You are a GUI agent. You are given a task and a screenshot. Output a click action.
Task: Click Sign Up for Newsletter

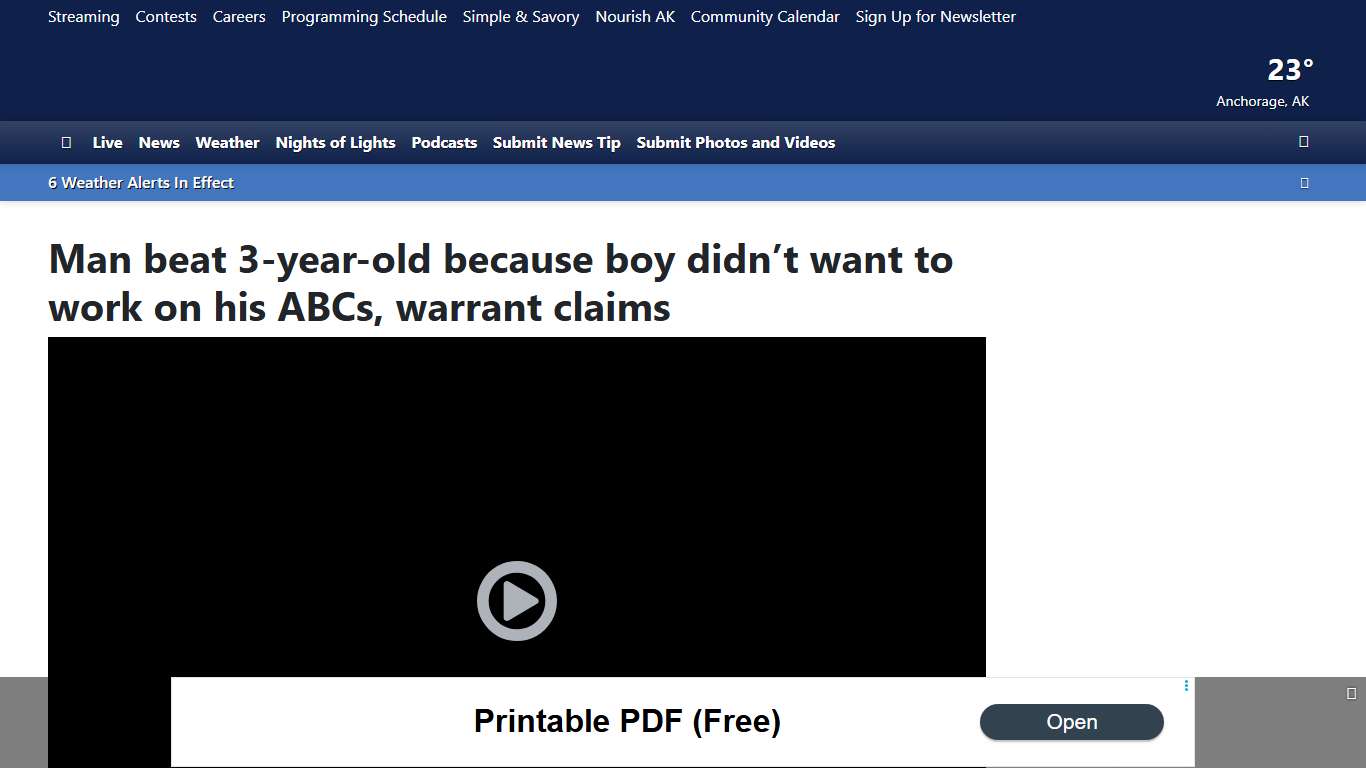(x=935, y=17)
